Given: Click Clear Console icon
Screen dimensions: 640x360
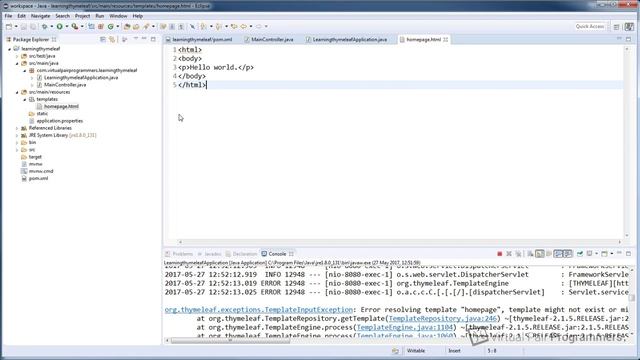Looking at the screenshot, I should pos(530,254).
